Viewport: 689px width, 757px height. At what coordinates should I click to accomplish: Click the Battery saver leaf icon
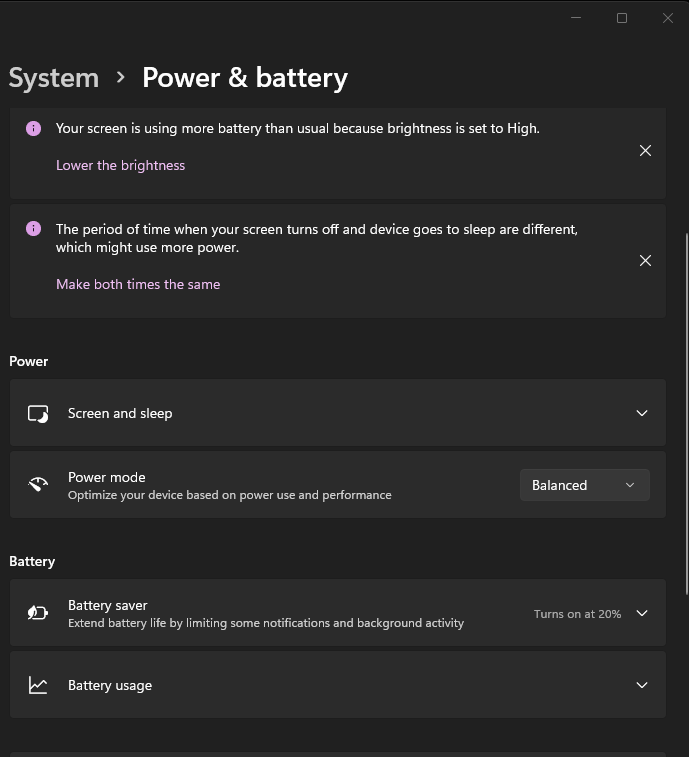(38, 613)
